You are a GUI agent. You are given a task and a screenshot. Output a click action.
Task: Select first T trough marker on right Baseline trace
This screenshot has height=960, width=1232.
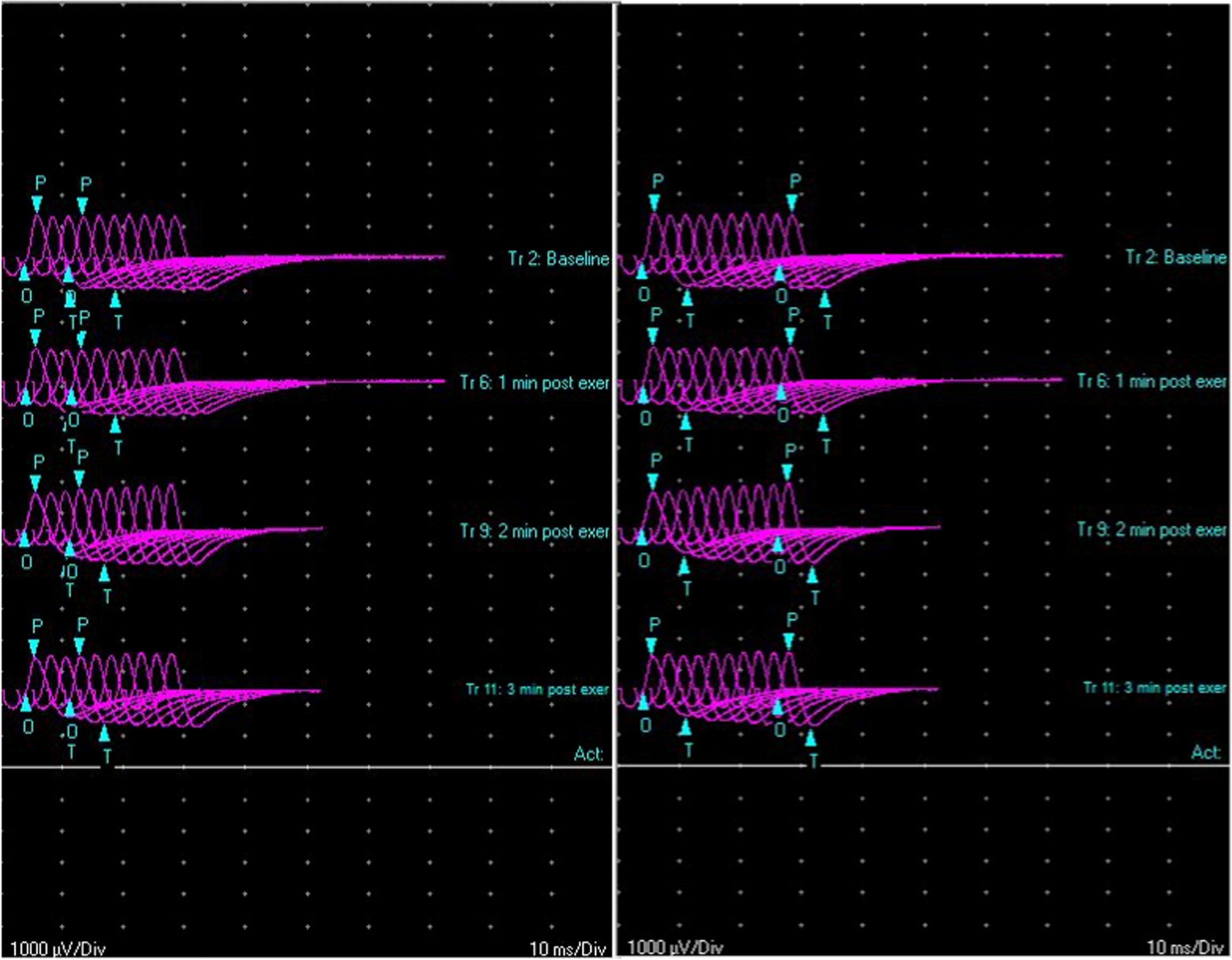click(x=687, y=298)
